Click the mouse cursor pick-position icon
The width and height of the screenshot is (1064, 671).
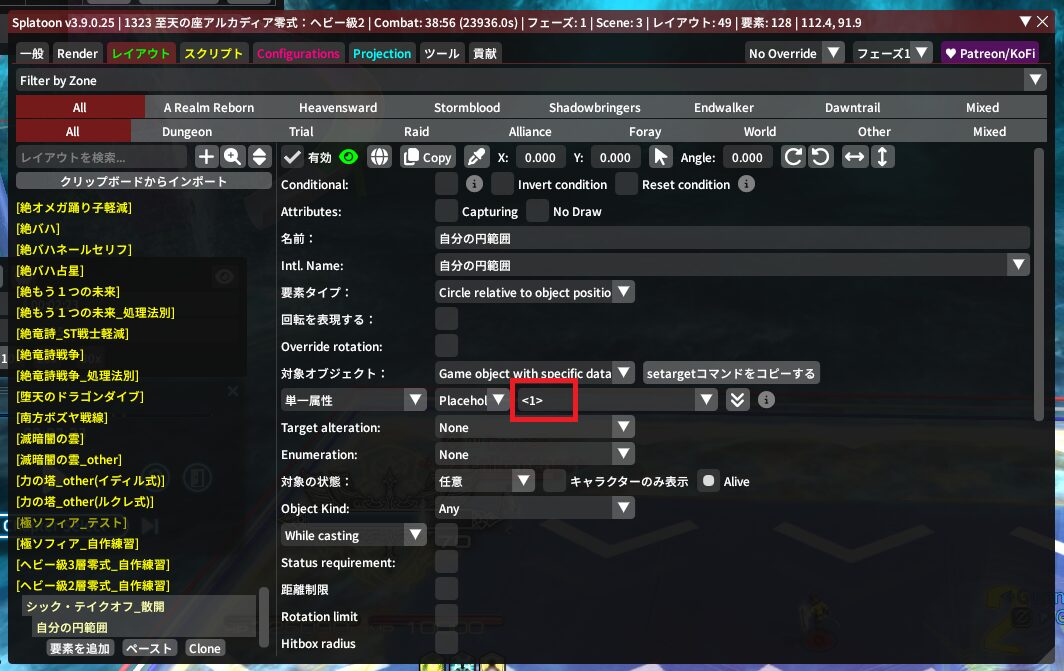point(660,157)
